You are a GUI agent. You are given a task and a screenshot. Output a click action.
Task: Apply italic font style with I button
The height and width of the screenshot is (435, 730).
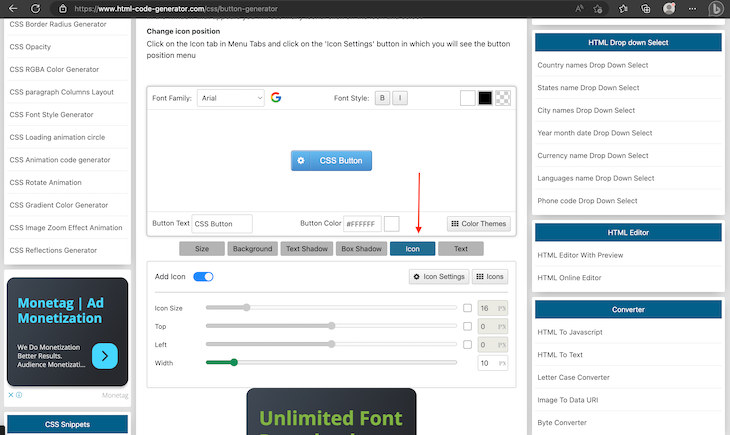[399, 98]
